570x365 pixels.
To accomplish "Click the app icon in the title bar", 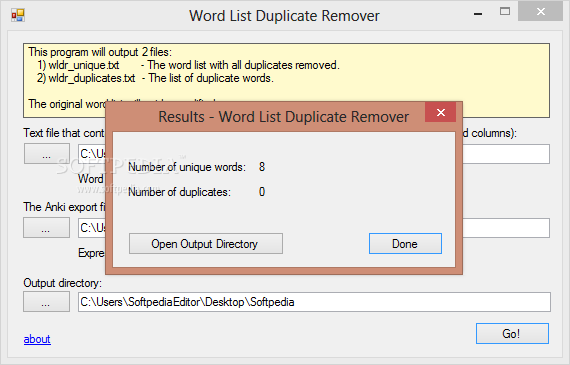I will [x=17, y=15].
